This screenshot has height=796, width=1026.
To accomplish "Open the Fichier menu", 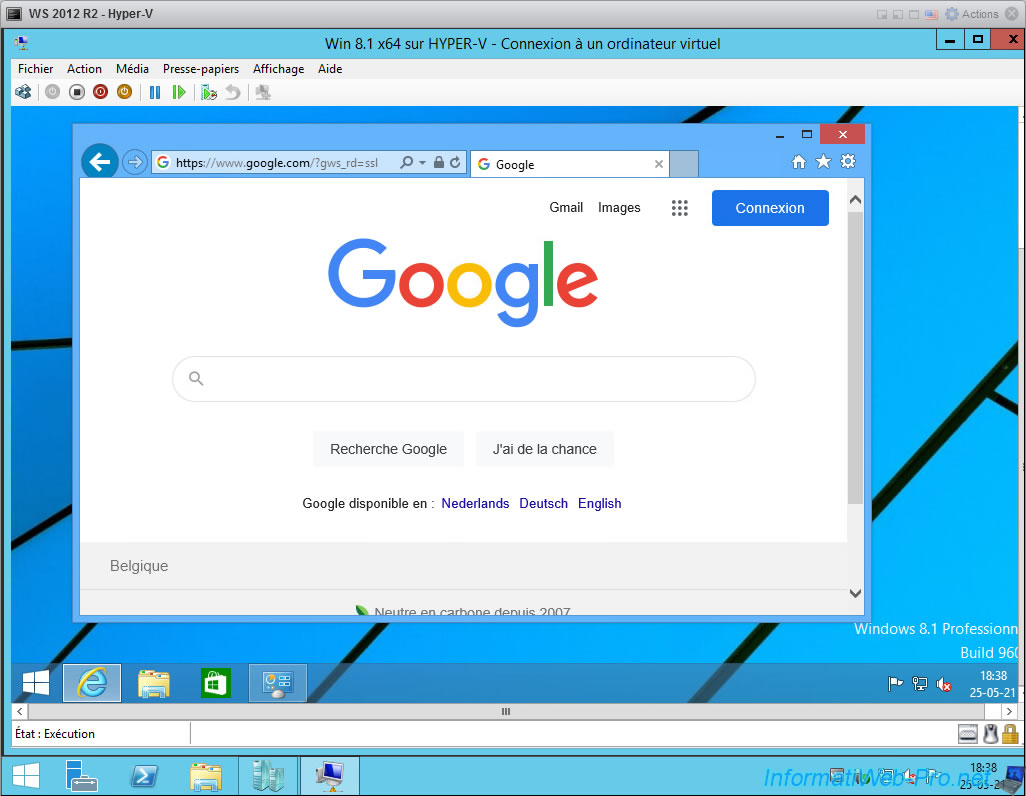I will [x=35, y=69].
